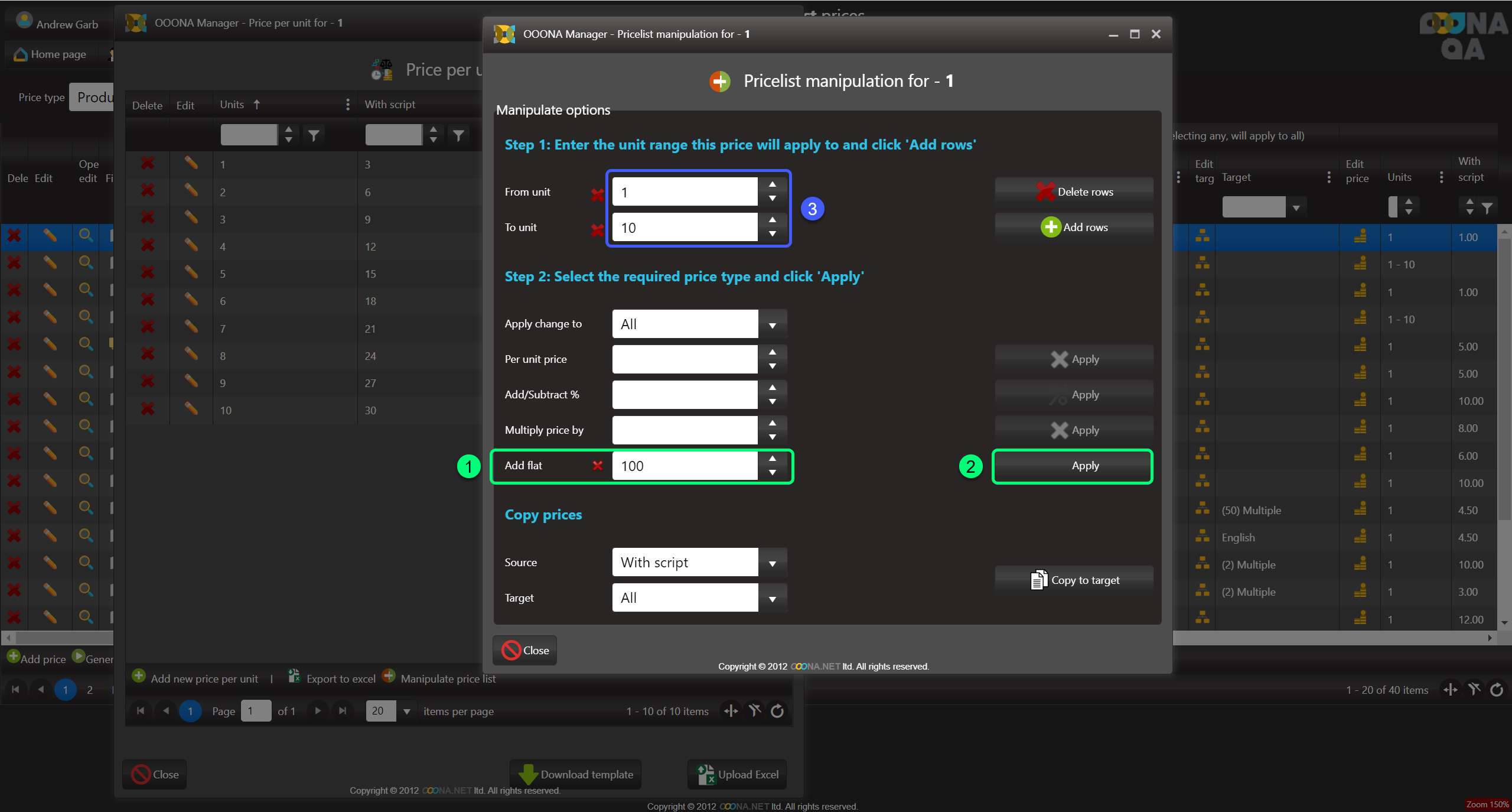The image size is (1512, 812).
Task: Click the refresh icon in price per unit pager
Action: tap(777, 711)
